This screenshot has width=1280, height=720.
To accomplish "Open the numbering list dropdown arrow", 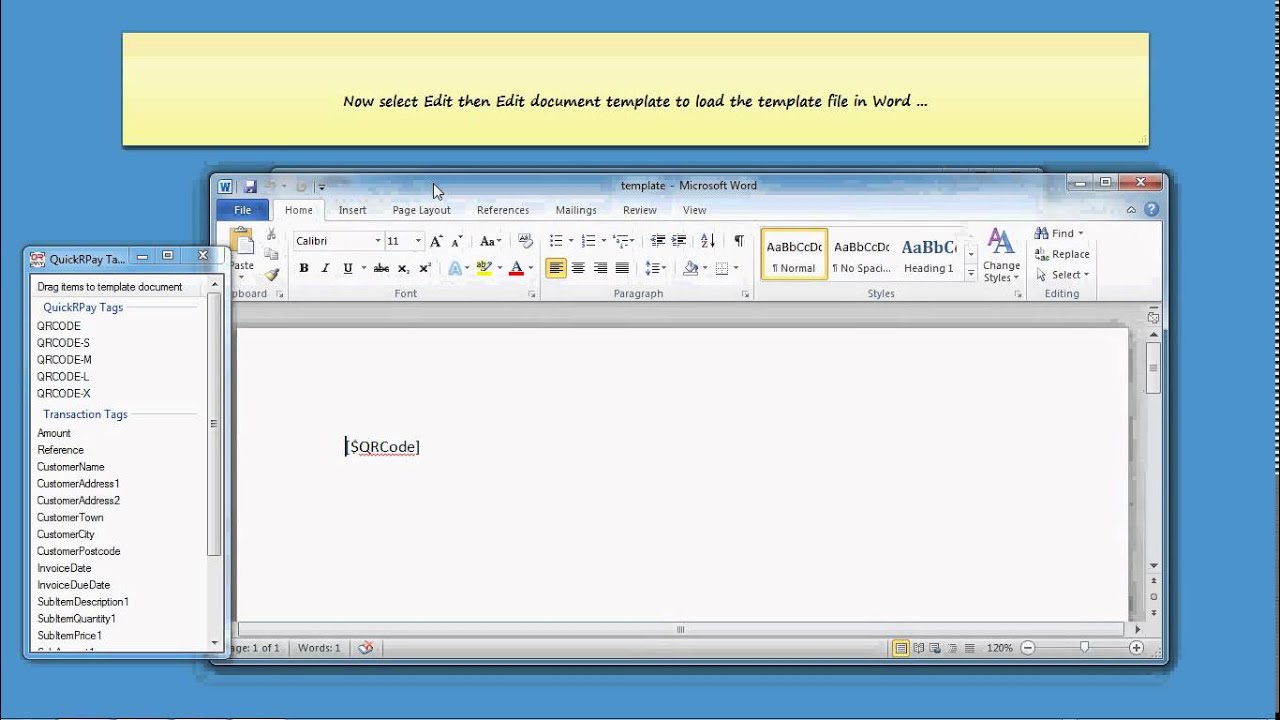I will click(603, 241).
